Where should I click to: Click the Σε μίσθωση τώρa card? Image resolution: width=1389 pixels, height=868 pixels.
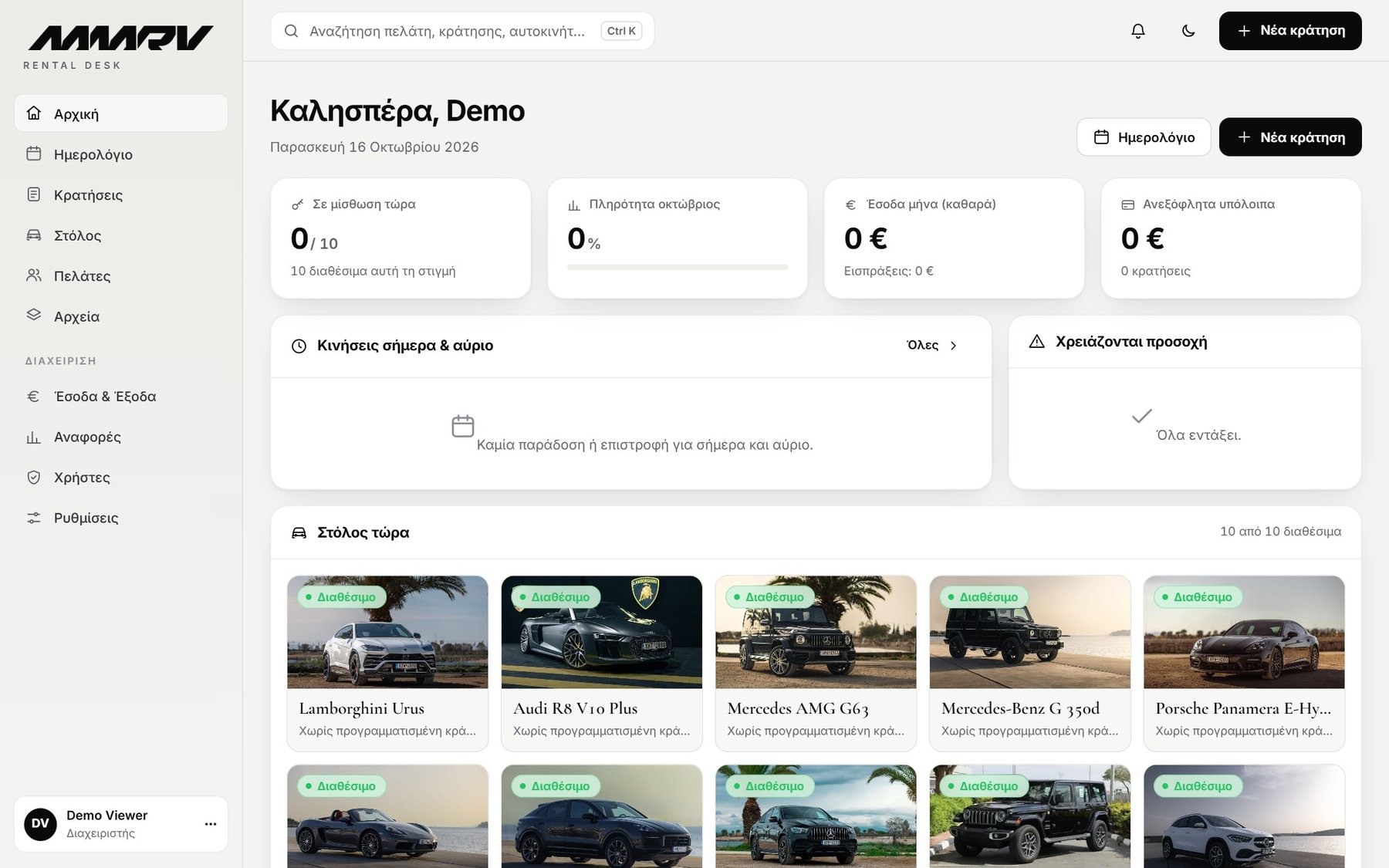pyautogui.click(x=400, y=238)
